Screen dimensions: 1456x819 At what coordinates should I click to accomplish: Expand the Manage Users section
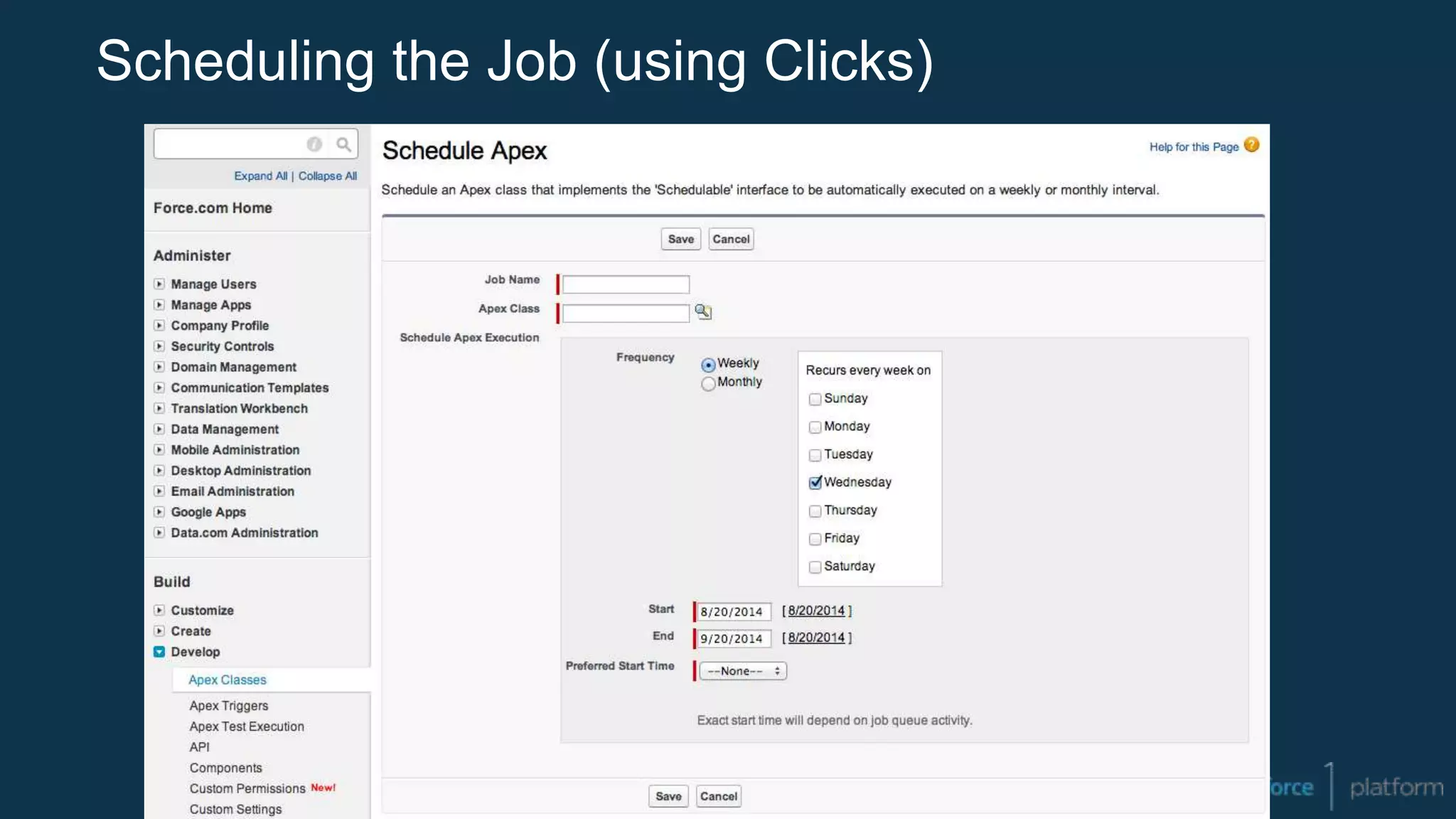[159, 284]
